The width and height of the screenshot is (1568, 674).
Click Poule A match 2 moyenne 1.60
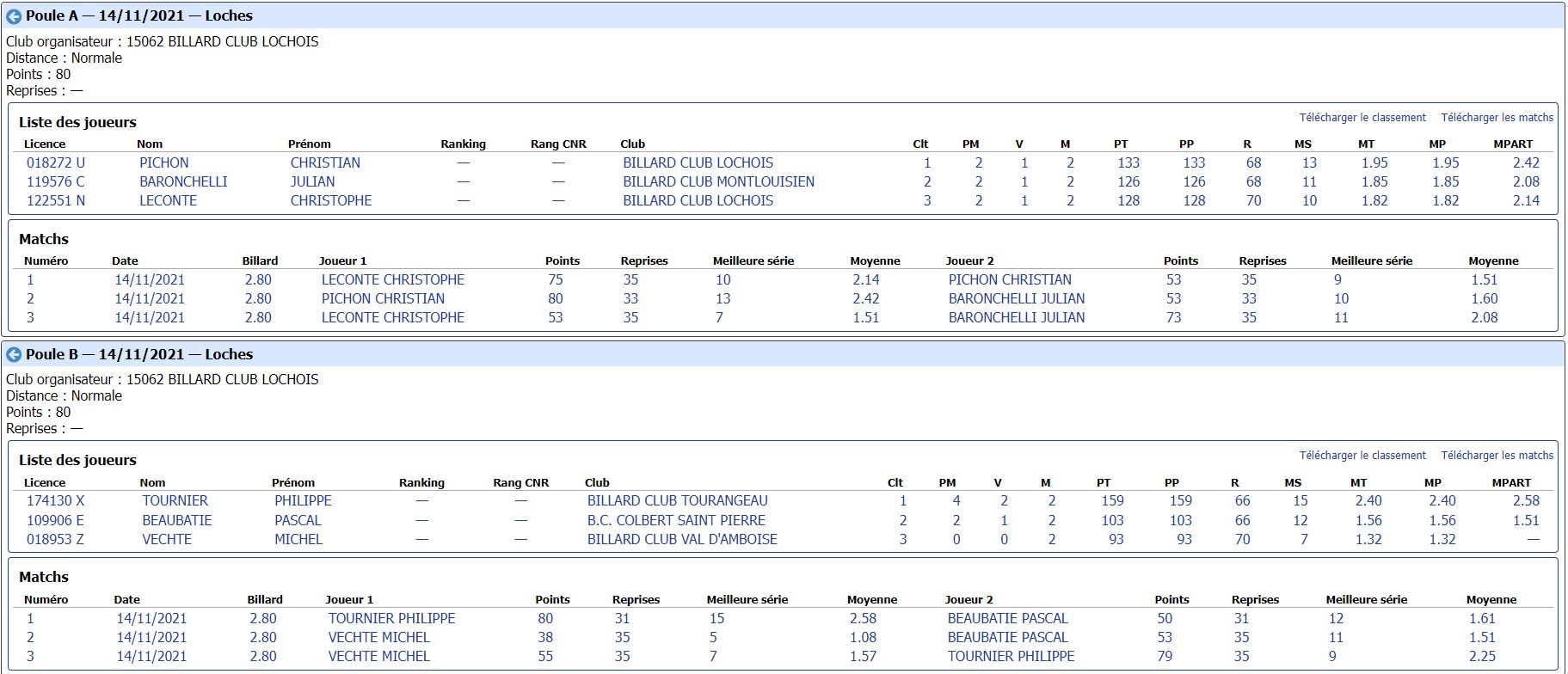tap(1485, 299)
